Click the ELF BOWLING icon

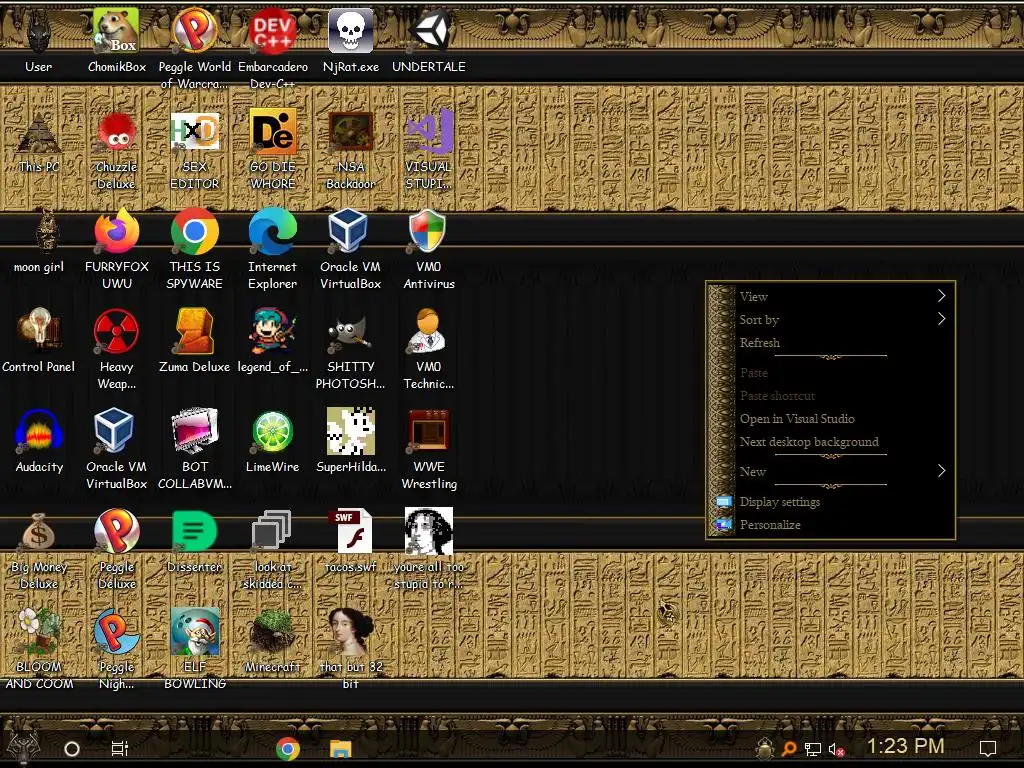[195, 632]
